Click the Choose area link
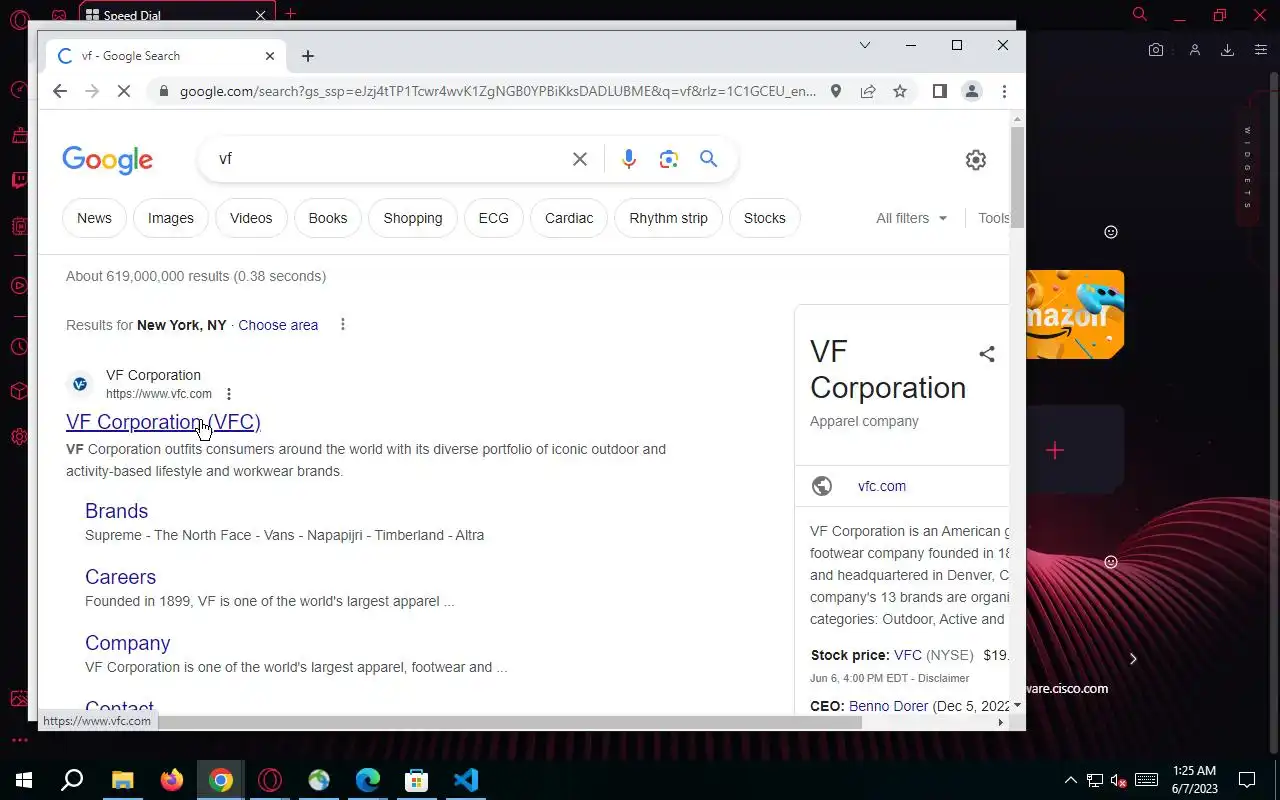Image resolution: width=1280 pixels, height=800 pixels. coord(278,325)
